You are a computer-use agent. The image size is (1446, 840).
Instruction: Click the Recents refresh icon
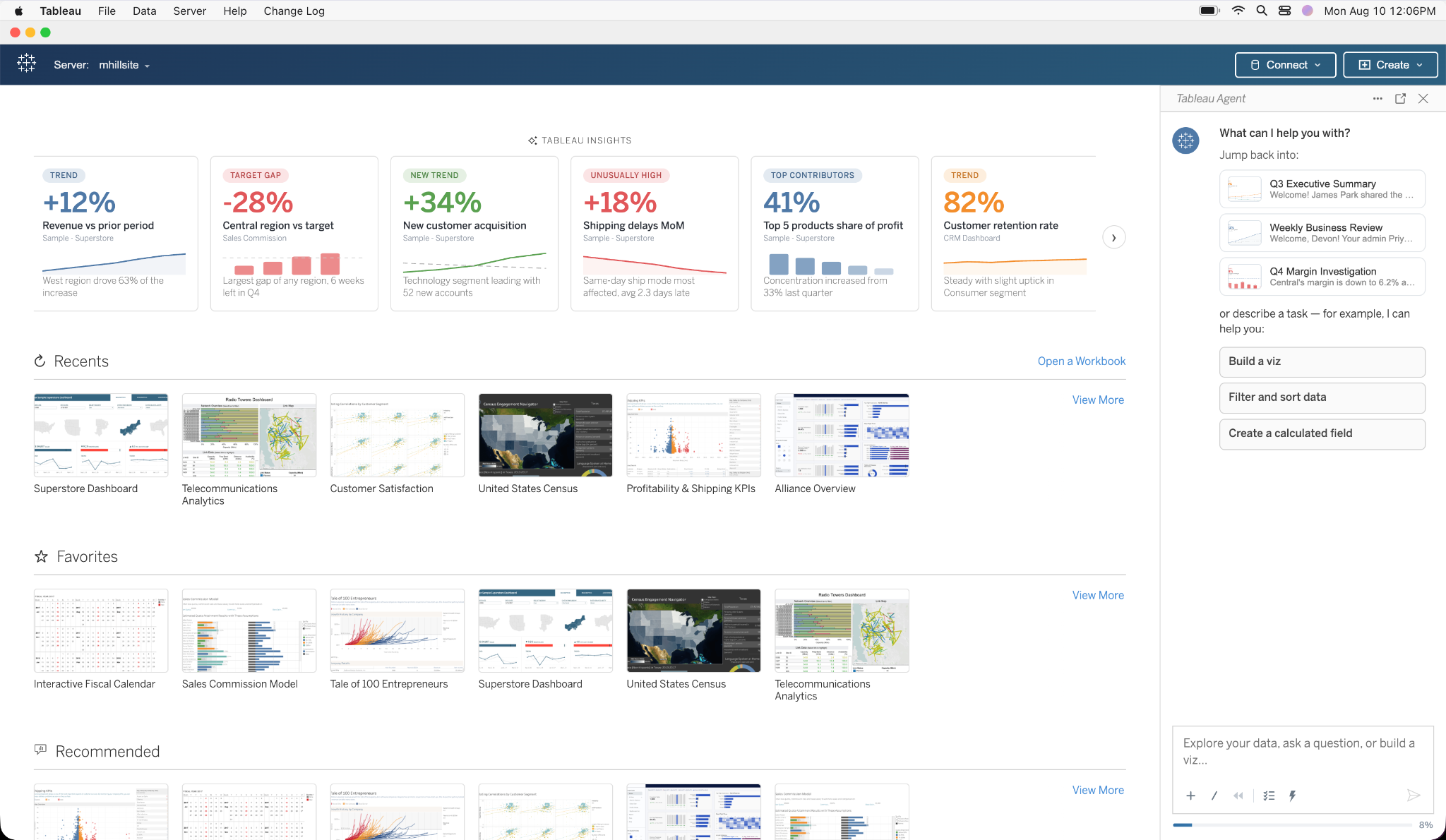tap(40, 361)
